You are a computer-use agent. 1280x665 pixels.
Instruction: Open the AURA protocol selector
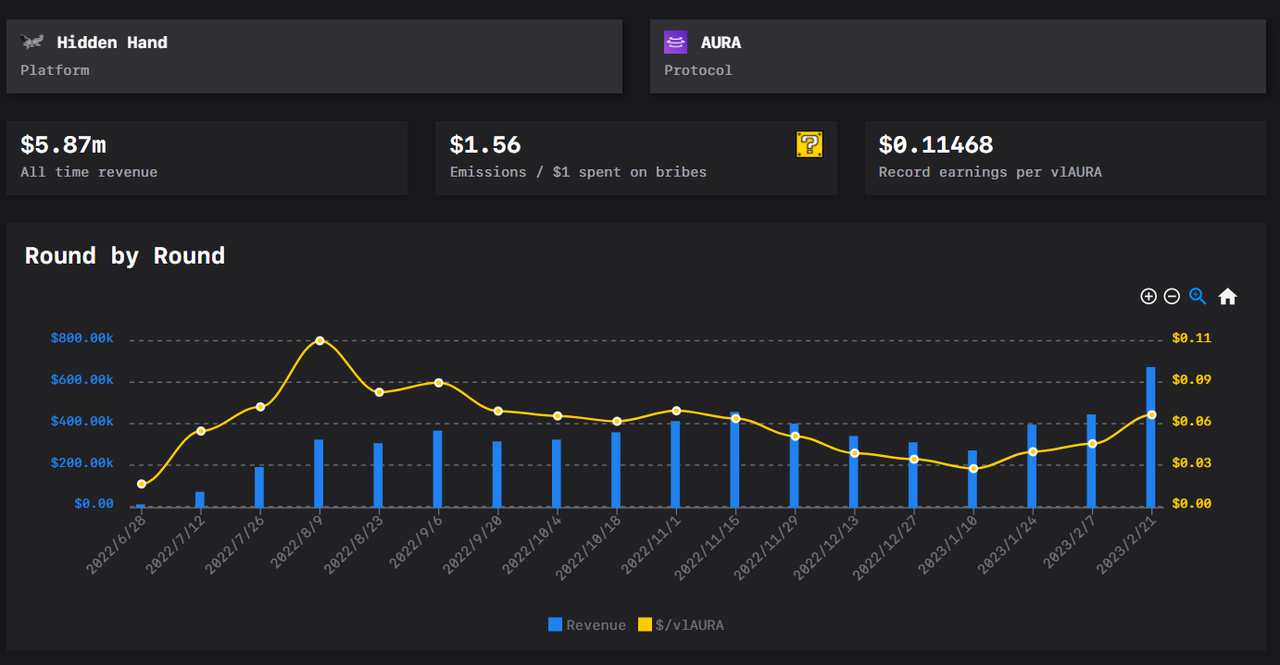pos(958,56)
